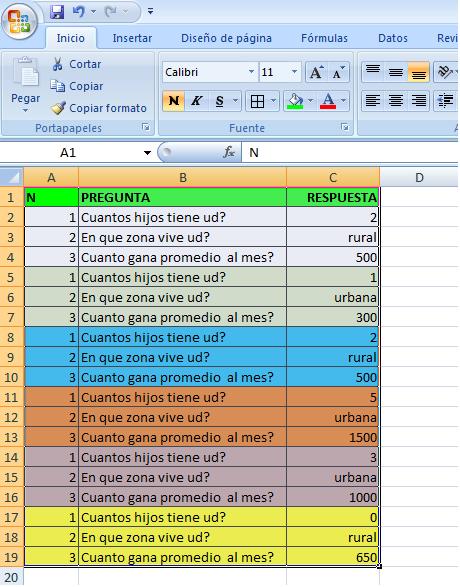The width and height of the screenshot is (460, 587).
Task: Align cell text to the top
Action: (x=373, y=72)
